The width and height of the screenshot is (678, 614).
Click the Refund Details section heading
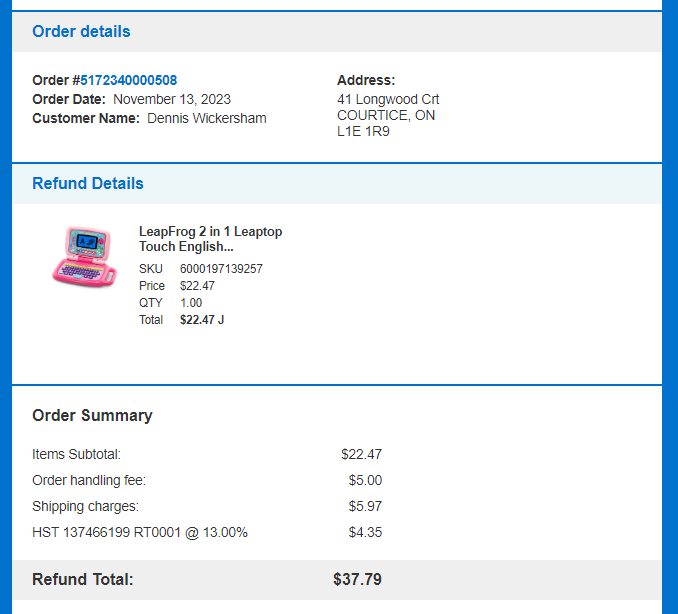coord(88,183)
